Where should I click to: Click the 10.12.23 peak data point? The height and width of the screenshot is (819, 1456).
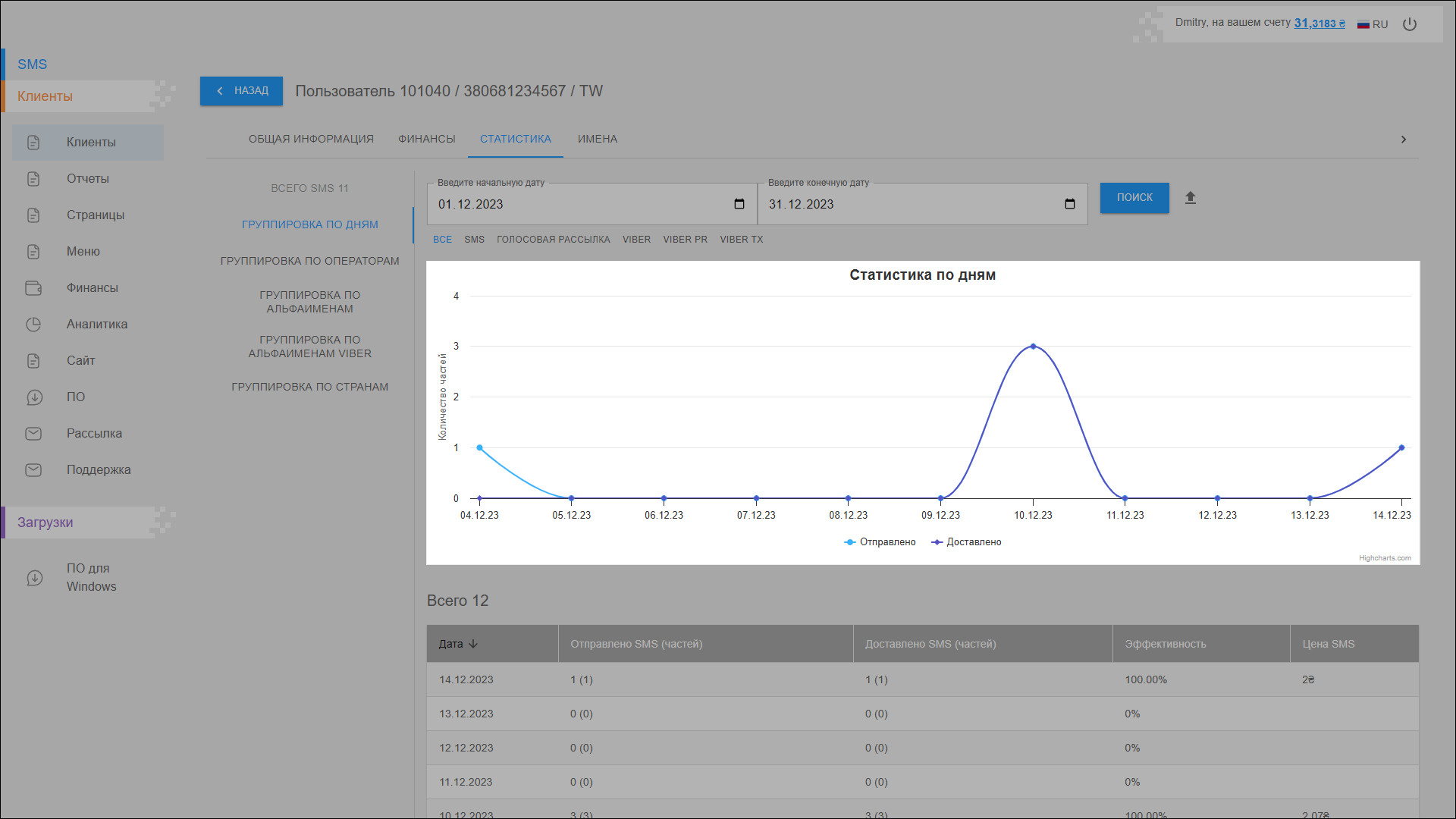1033,347
